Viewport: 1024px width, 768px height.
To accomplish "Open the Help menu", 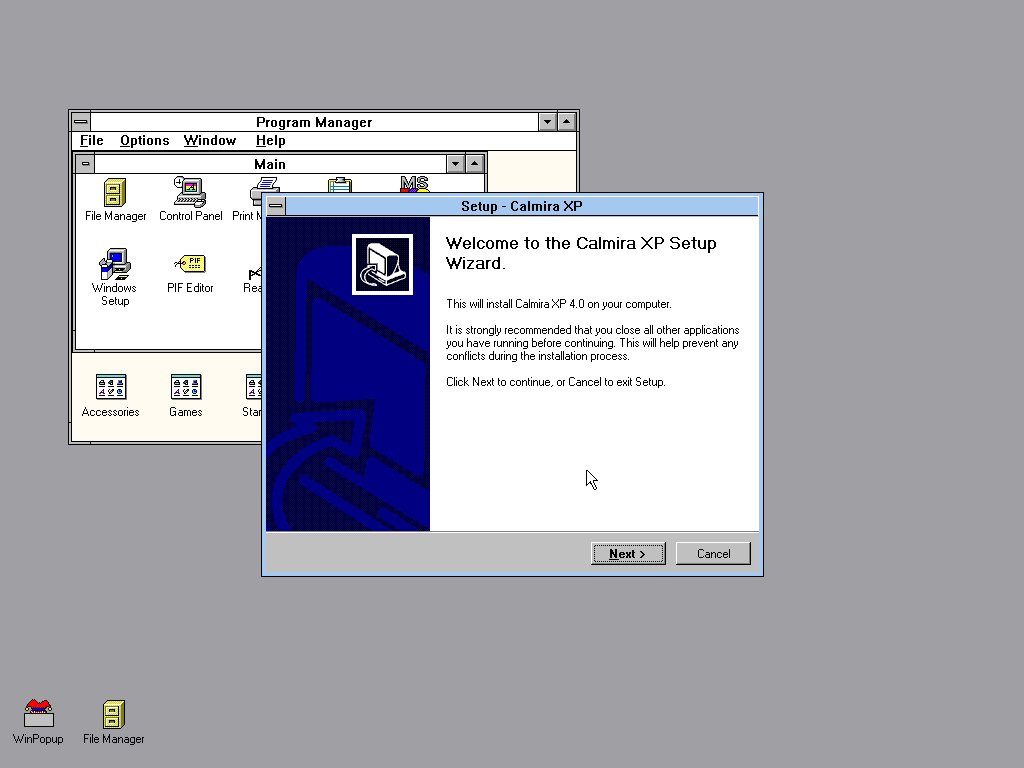I will (271, 141).
